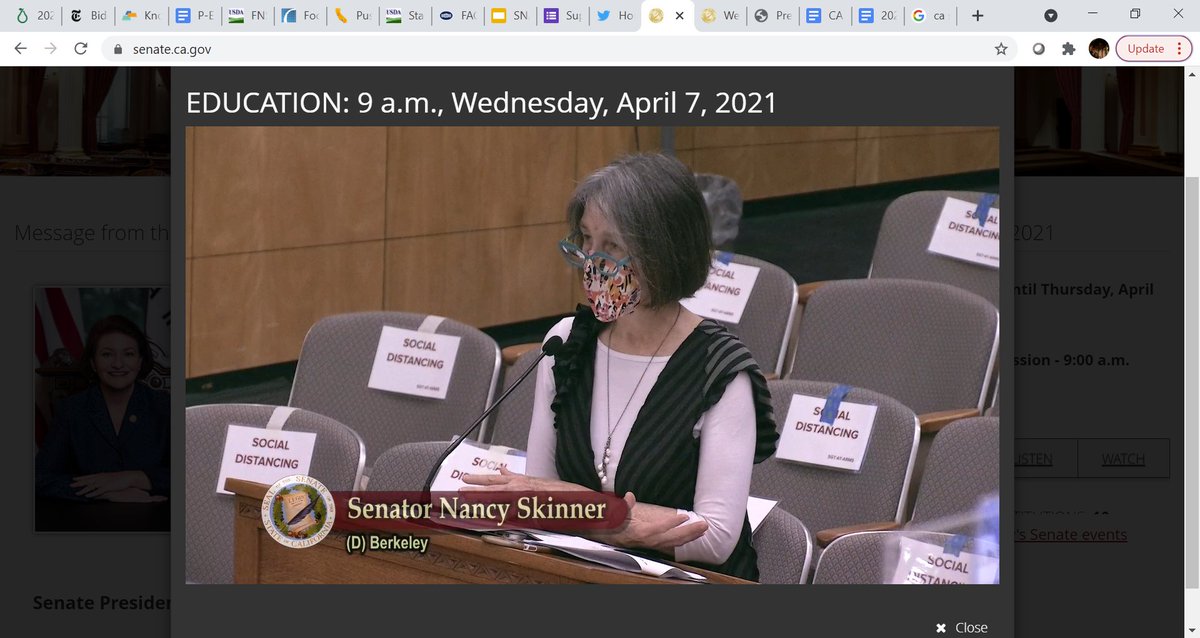Click the Education hearing video player

pos(592,355)
